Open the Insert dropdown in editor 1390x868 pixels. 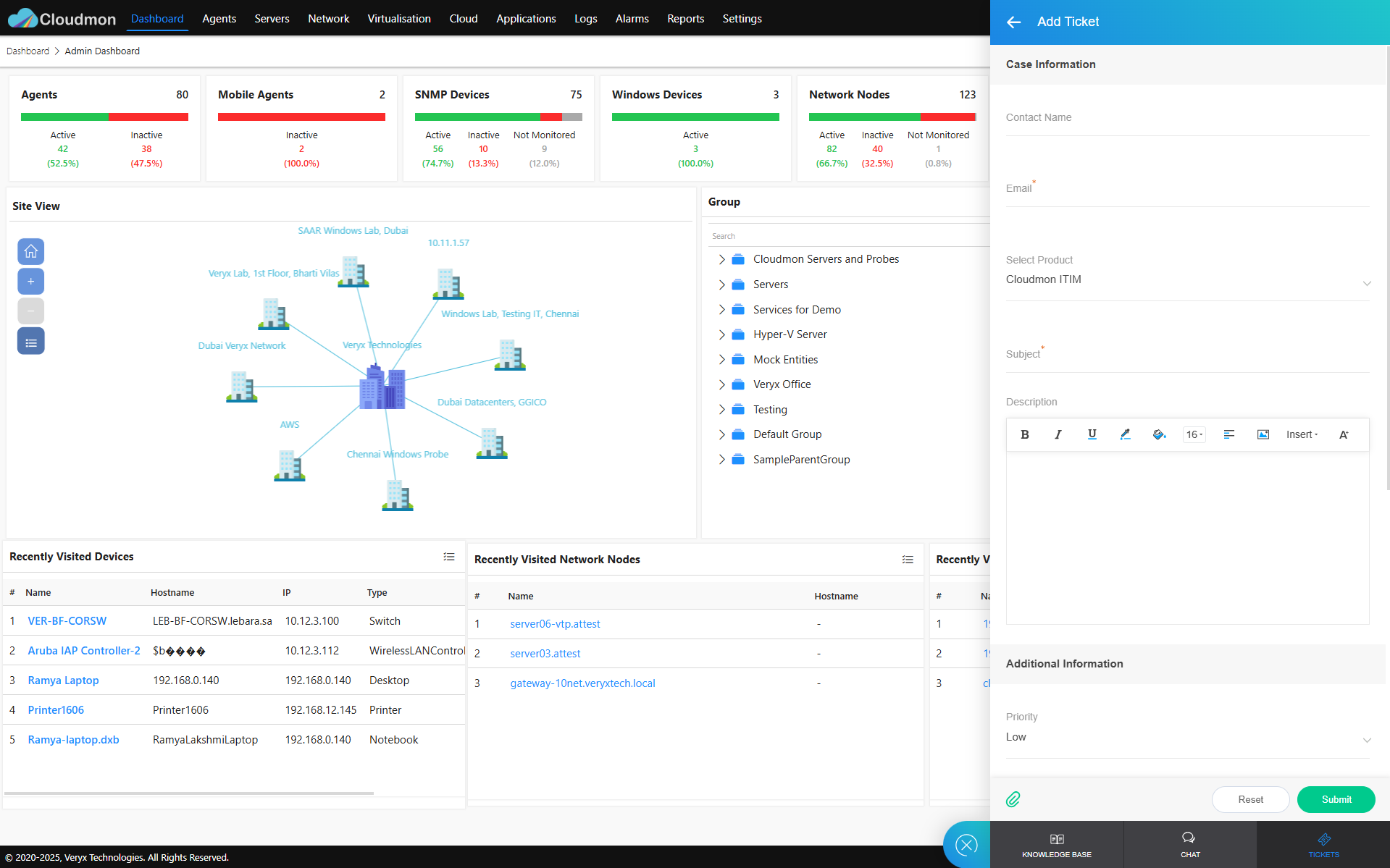point(1302,434)
